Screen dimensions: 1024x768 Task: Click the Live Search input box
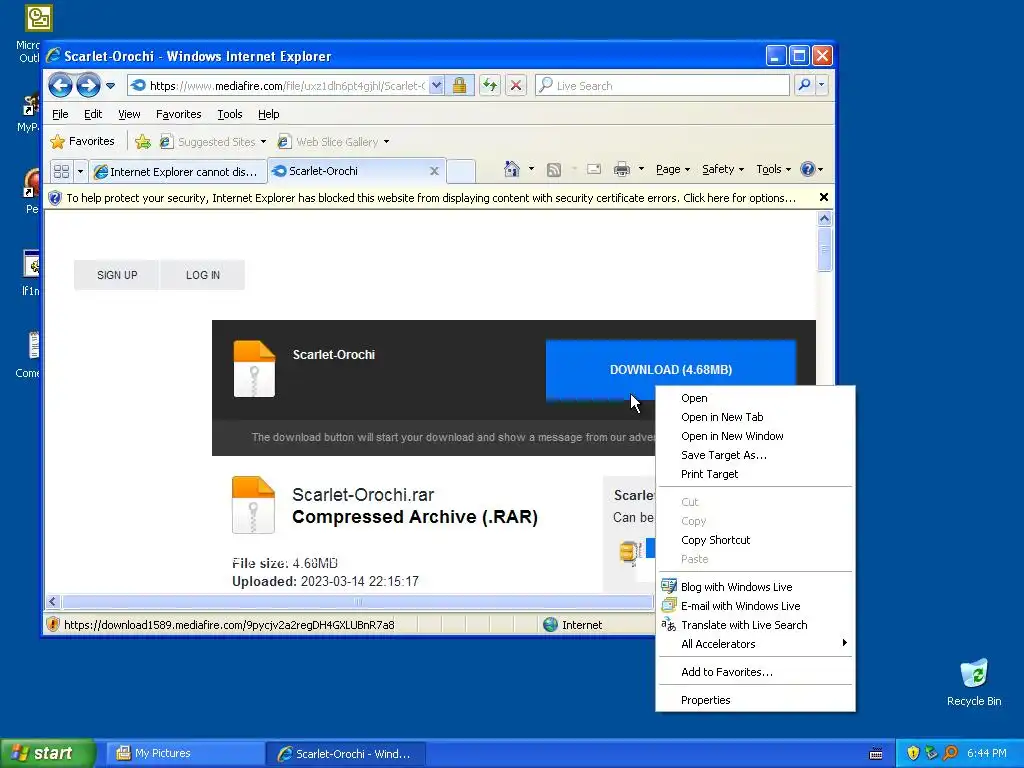click(662, 86)
